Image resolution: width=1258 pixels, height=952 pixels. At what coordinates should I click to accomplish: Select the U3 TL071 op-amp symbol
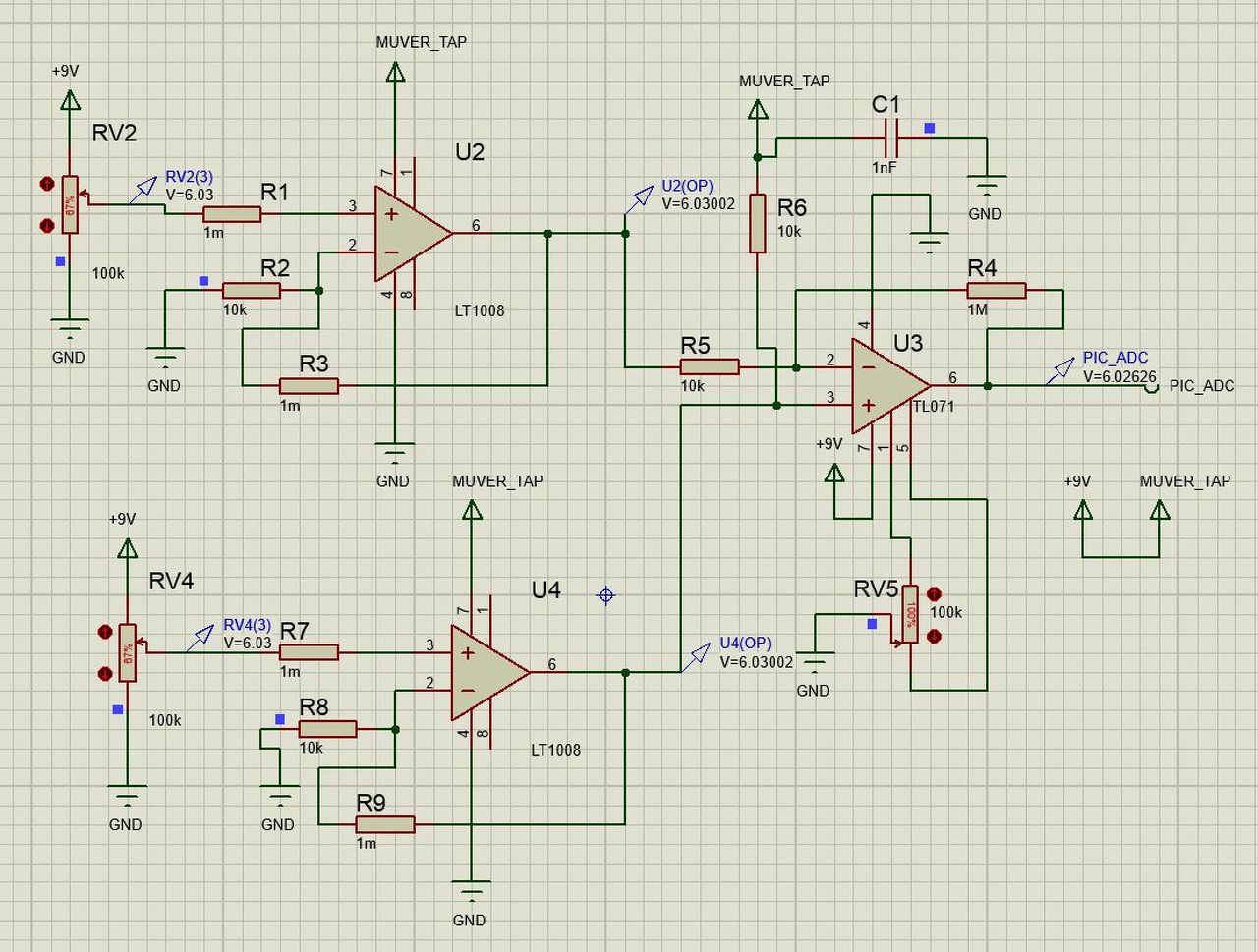coord(890,386)
